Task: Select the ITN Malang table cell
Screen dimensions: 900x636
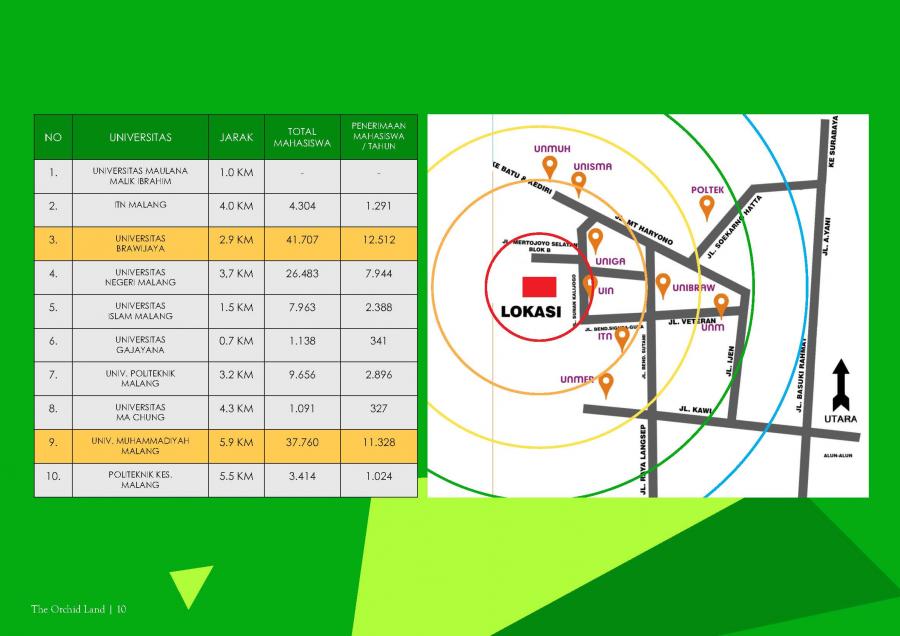Action: (140, 205)
